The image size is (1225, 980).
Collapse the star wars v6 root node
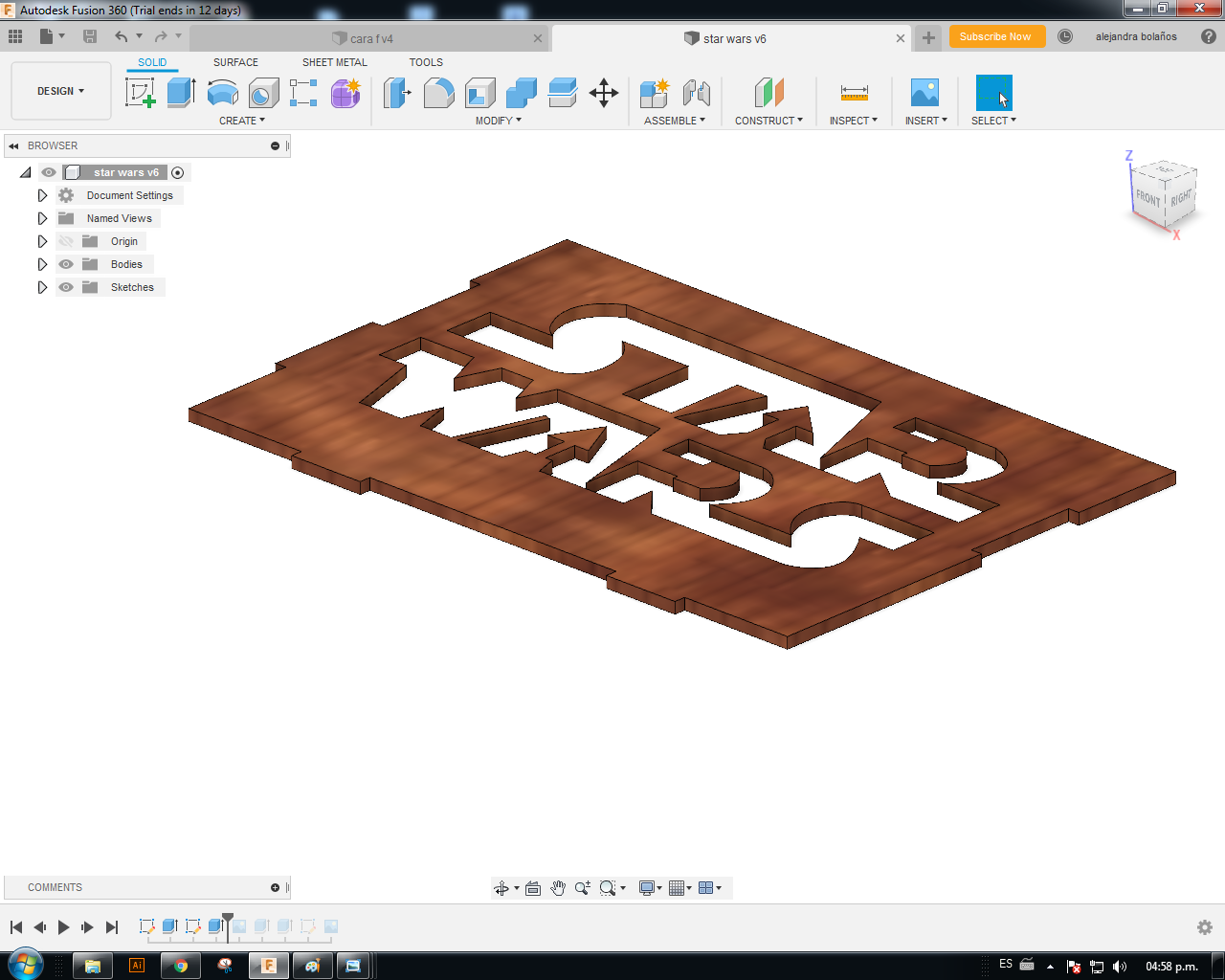point(25,172)
